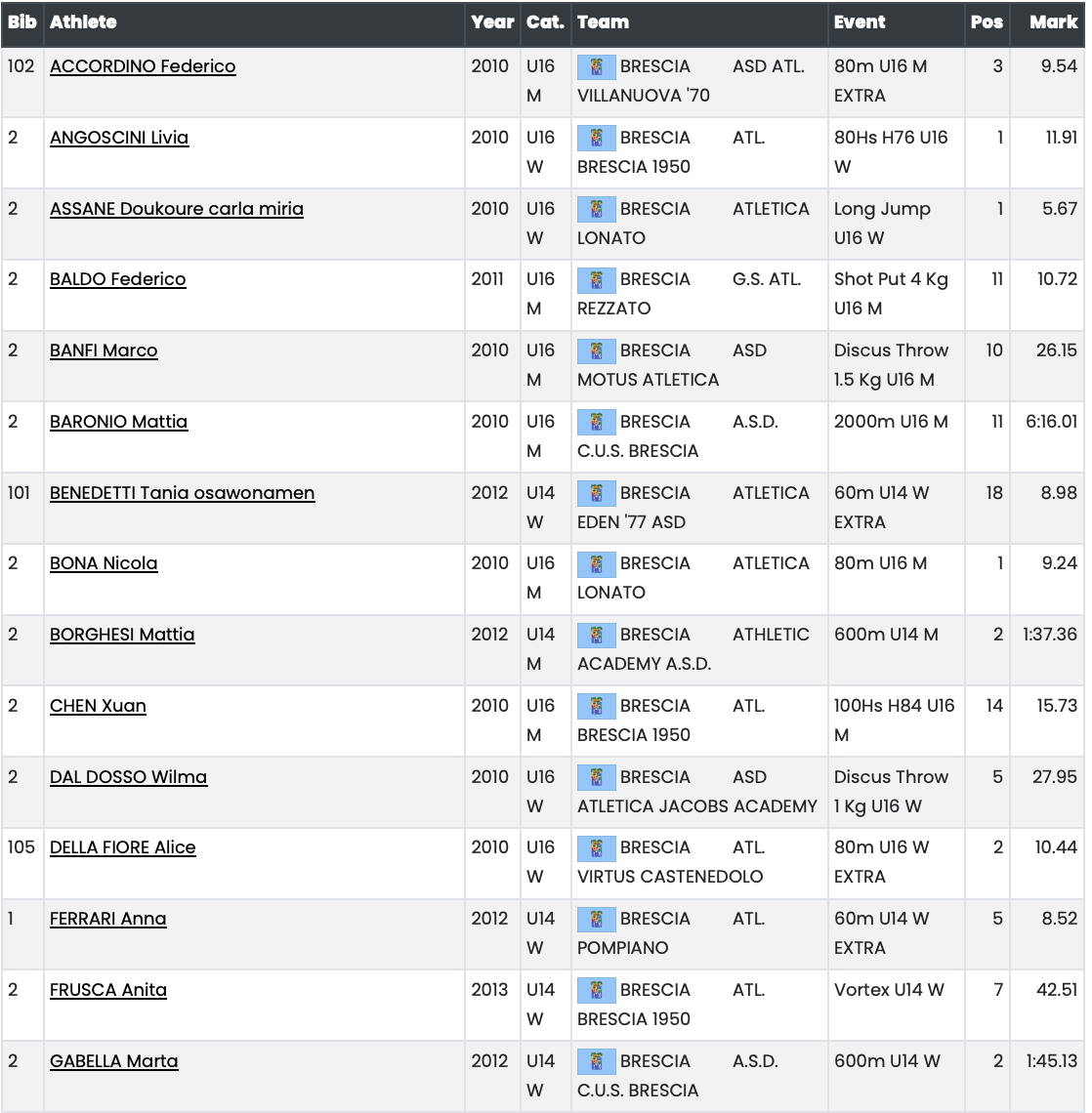The height and width of the screenshot is (1113, 1092).
Task: Open ASSANE Doukoure carla miria profile
Action: (x=177, y=209)
